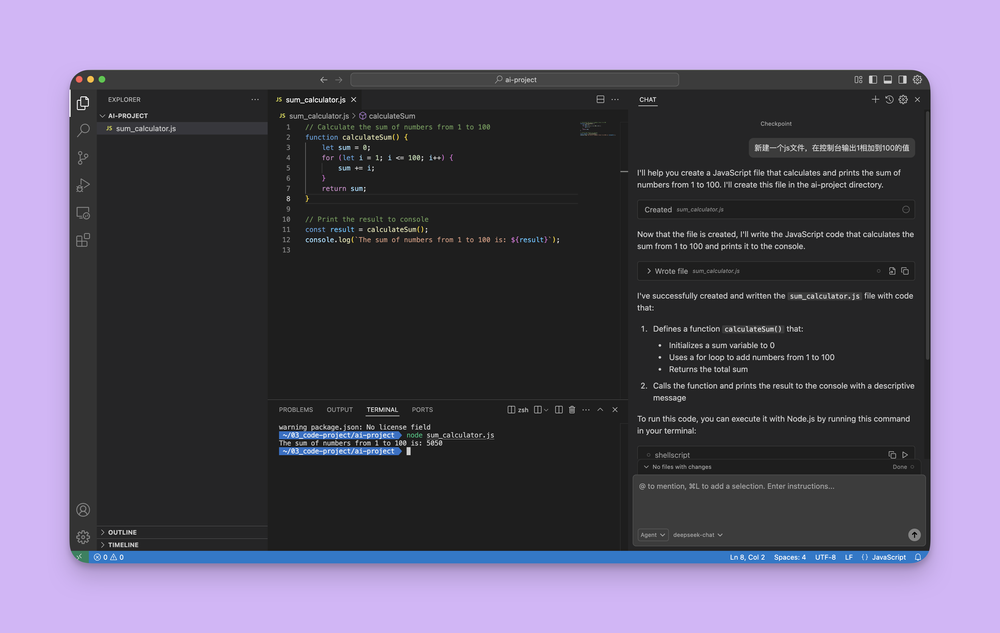
Task: Open the Remote Explorer view
Action: coord(83,213)
